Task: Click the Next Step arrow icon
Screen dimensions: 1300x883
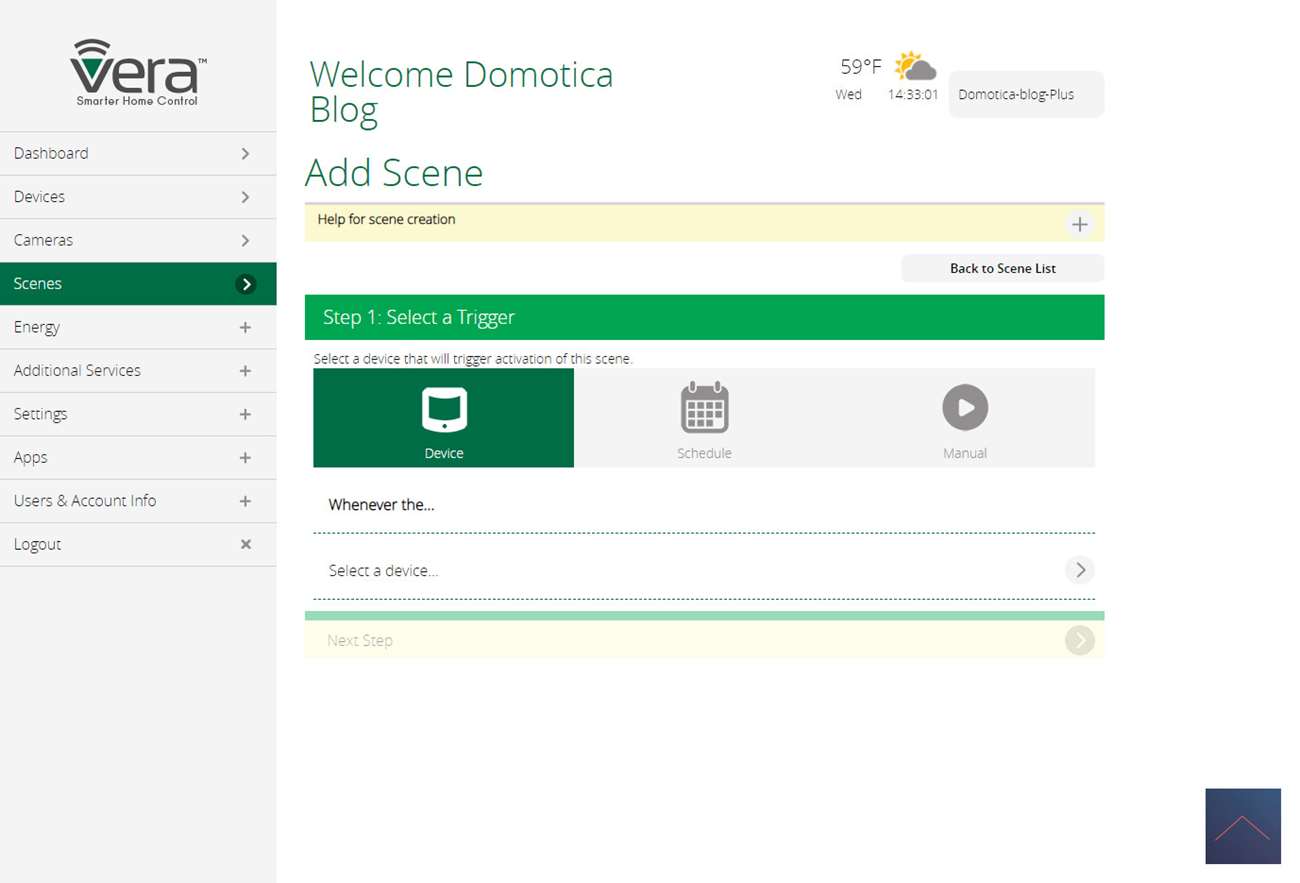Action: click(x=1079, y=640)
